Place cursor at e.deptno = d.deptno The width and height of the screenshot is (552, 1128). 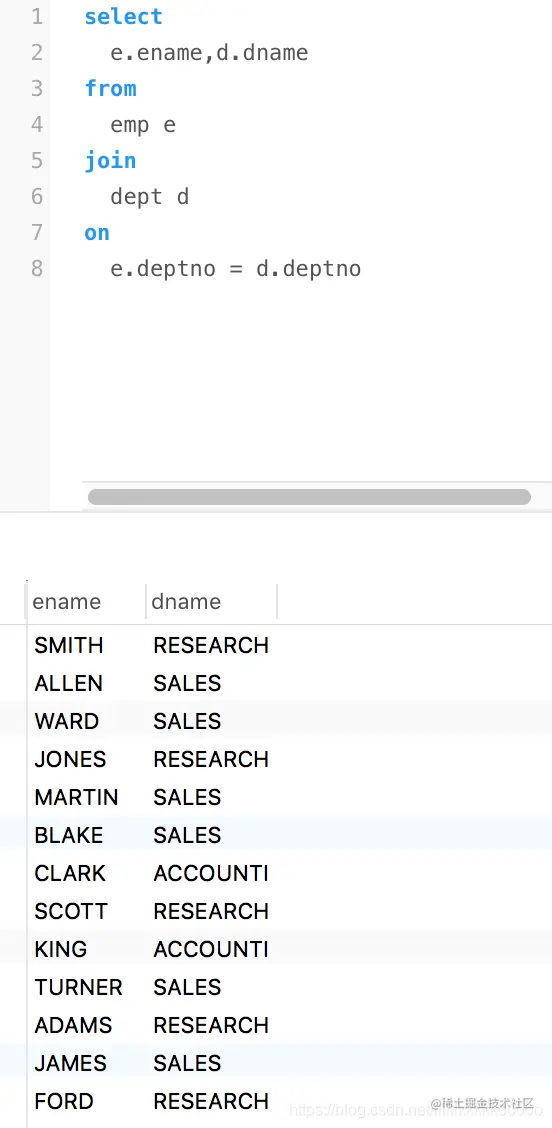[x=235, y=268]
